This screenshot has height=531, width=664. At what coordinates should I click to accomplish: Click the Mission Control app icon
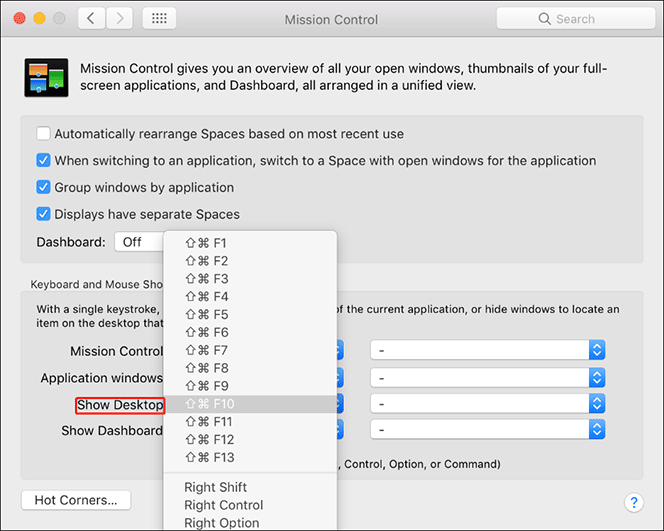(x=46, y=77)
